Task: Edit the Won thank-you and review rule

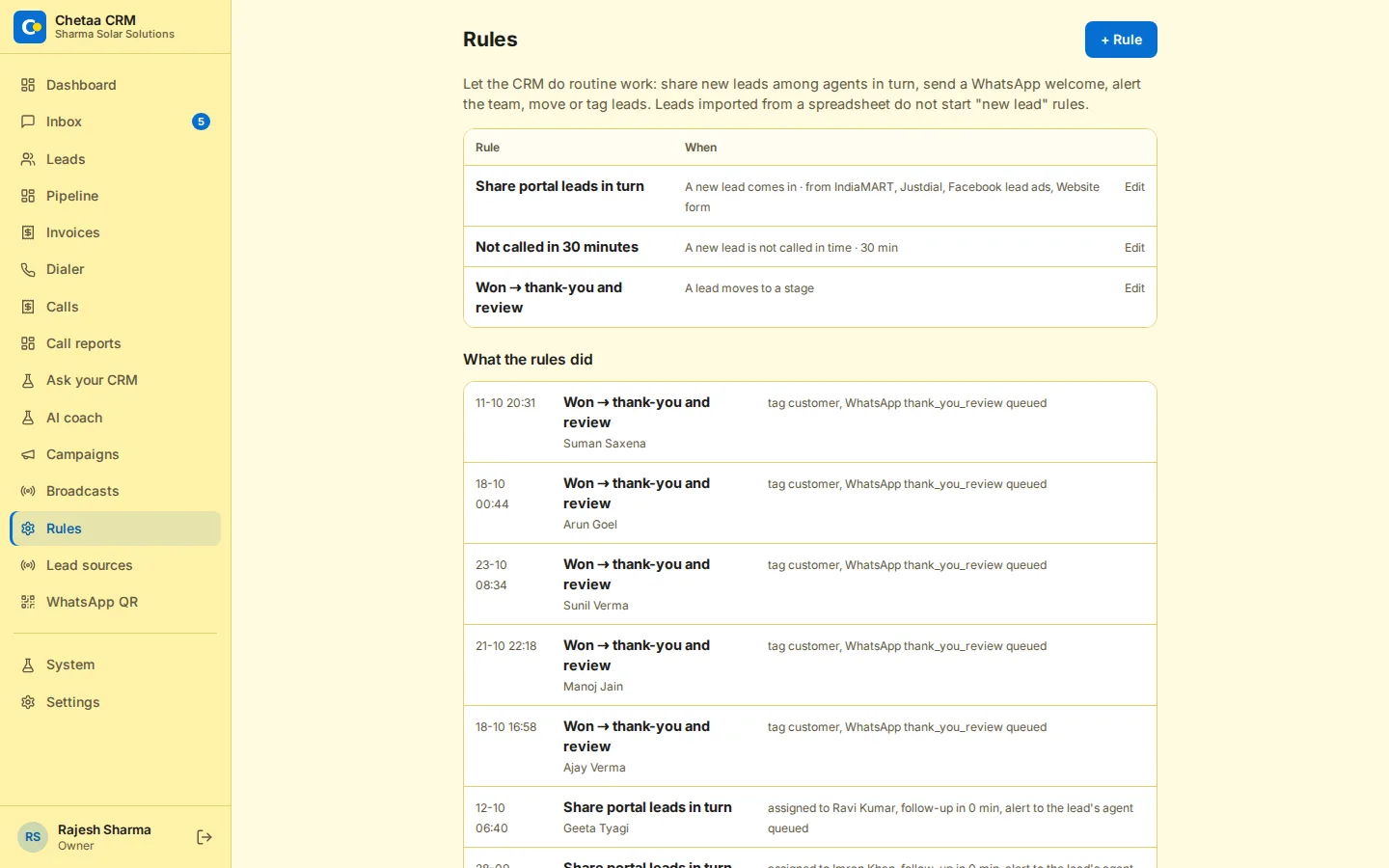Action: click(x=1134, y=288)
